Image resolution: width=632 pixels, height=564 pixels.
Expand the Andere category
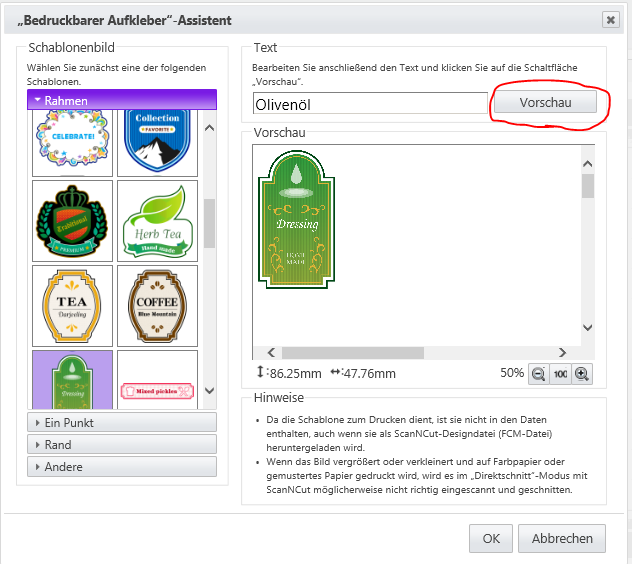121,467
